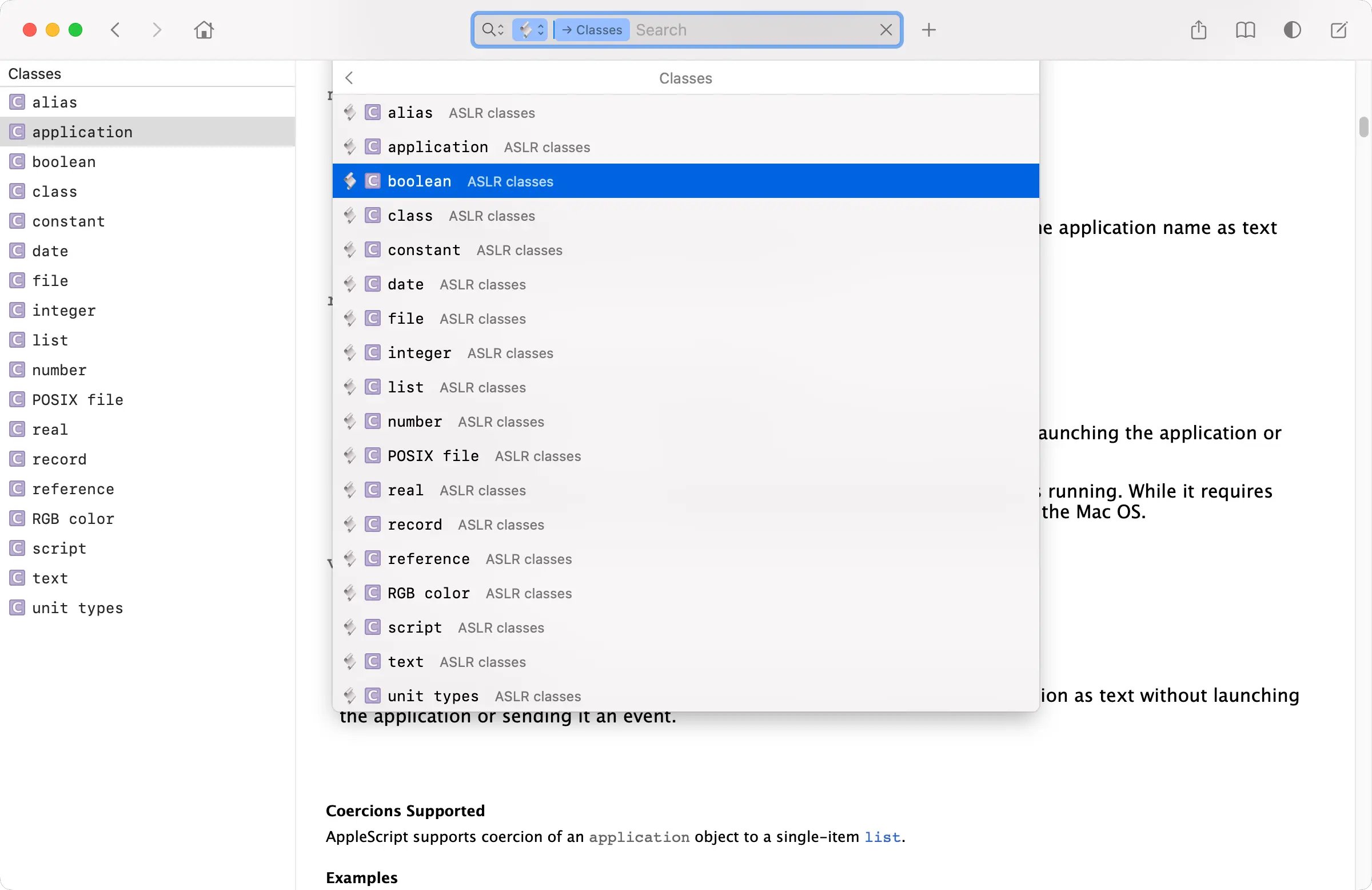Go back with toolbar back arrow

pos(115,30)
